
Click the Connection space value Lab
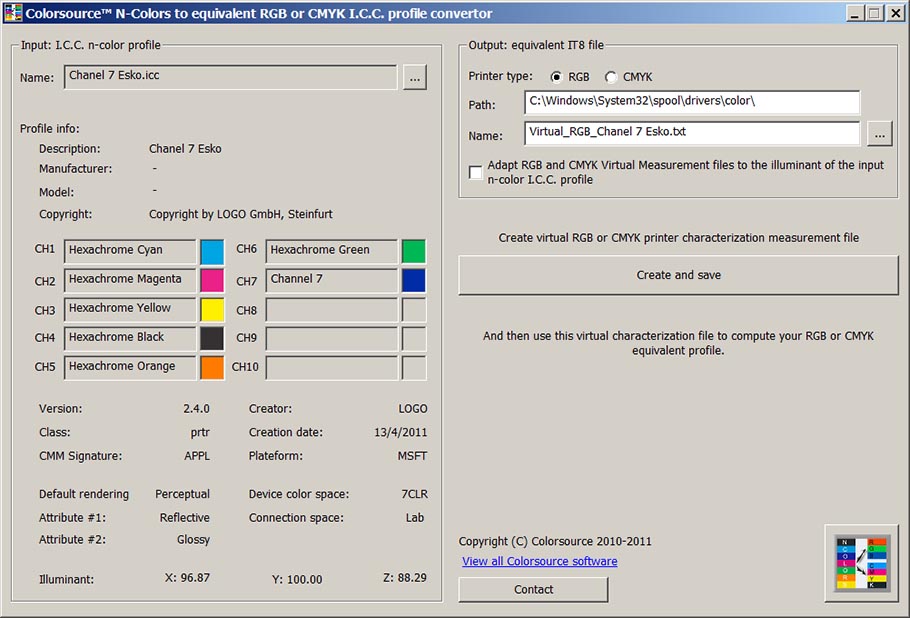(x=414, y=518)
